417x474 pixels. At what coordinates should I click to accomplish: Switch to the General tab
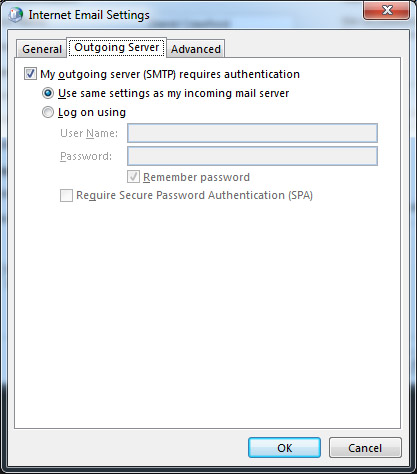42,49
